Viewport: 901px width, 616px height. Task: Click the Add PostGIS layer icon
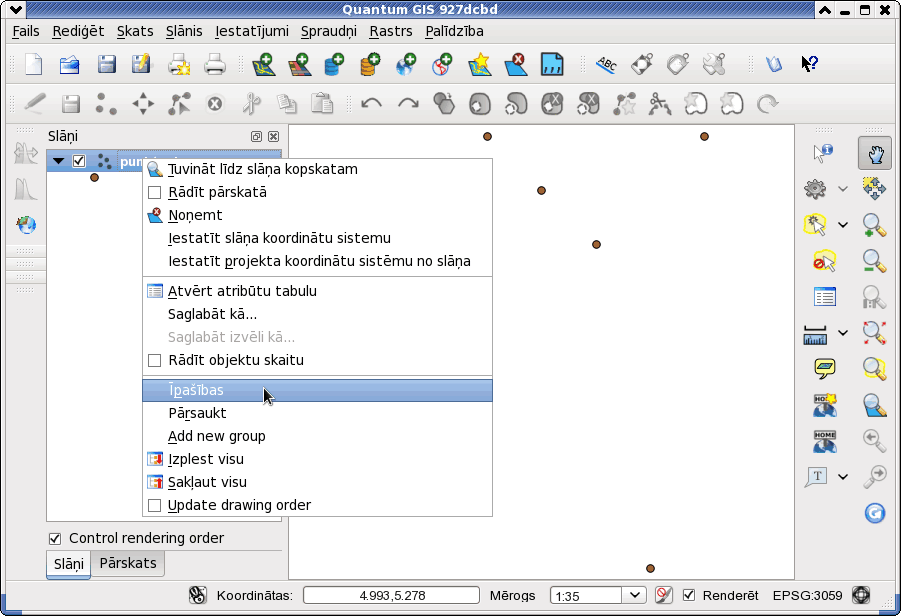pos(334,64)
